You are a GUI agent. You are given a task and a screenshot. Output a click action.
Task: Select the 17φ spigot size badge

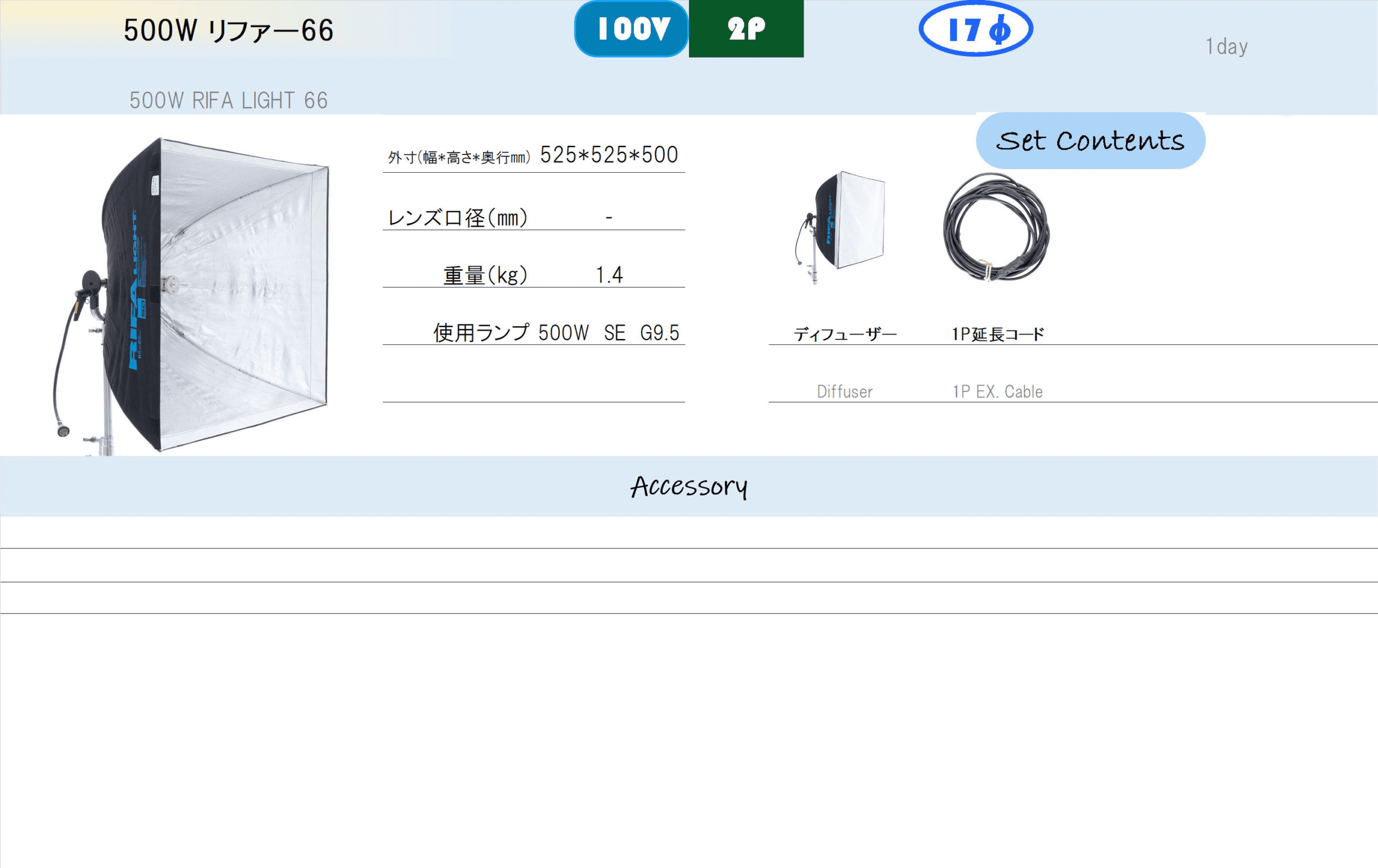976,29
